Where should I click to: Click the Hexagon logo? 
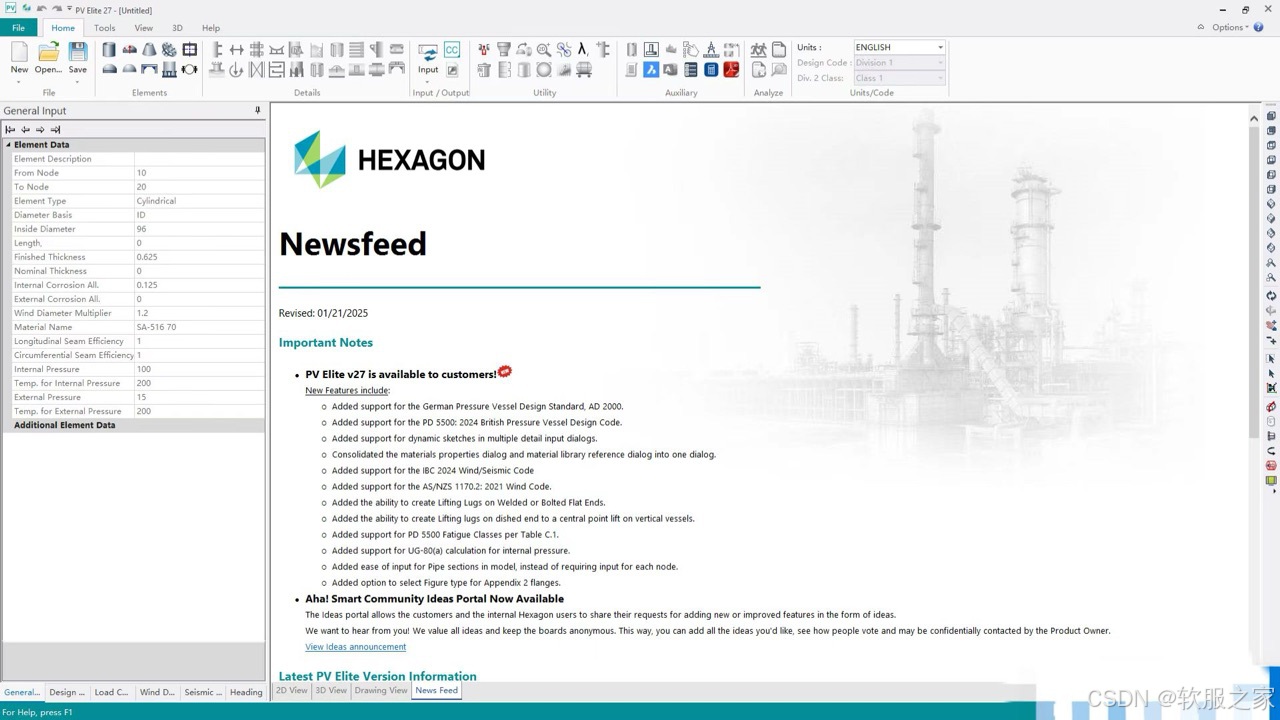coord(389,159)
